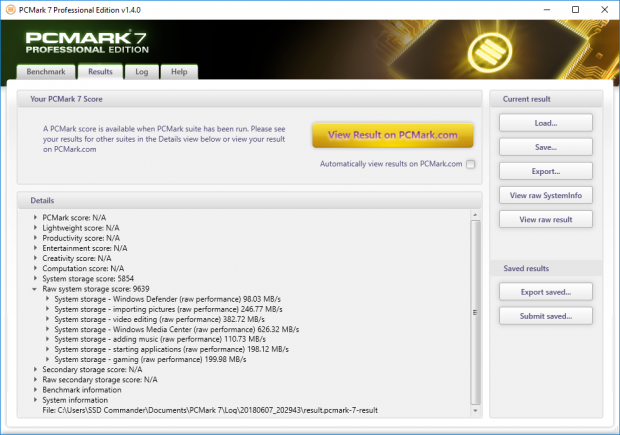Screen dimensions: 620x435
Task: Select the result file path text
Action: coord(210,410)
